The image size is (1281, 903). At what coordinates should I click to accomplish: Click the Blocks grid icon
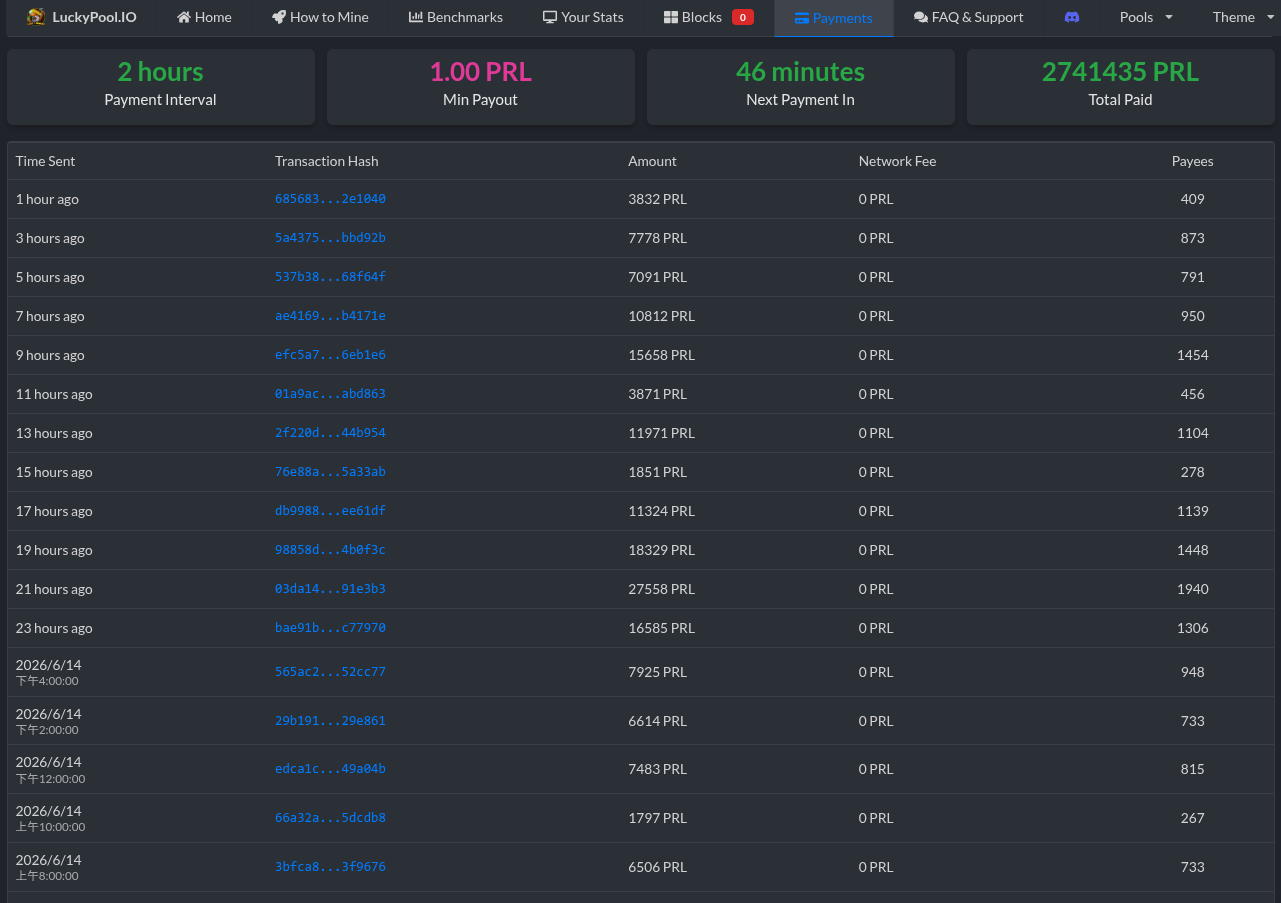click(671, 17)
